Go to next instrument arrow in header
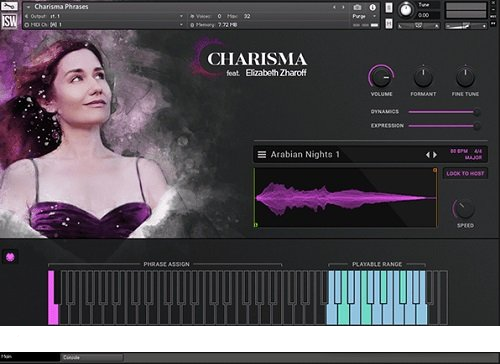This screenshot has width=500, height=364. coord(343,7)
